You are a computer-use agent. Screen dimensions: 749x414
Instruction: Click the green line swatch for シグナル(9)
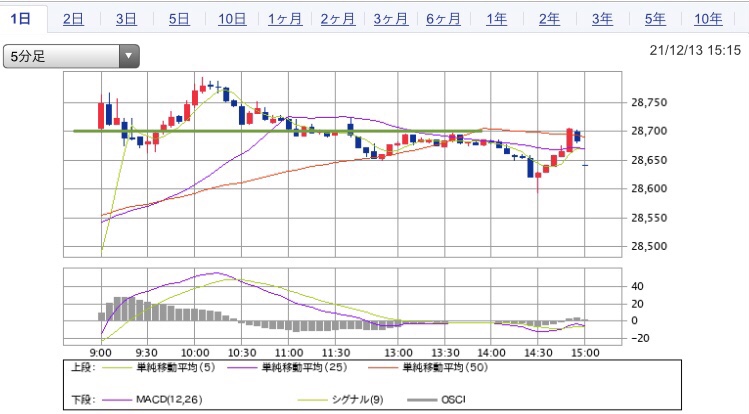tap(312, 400)
